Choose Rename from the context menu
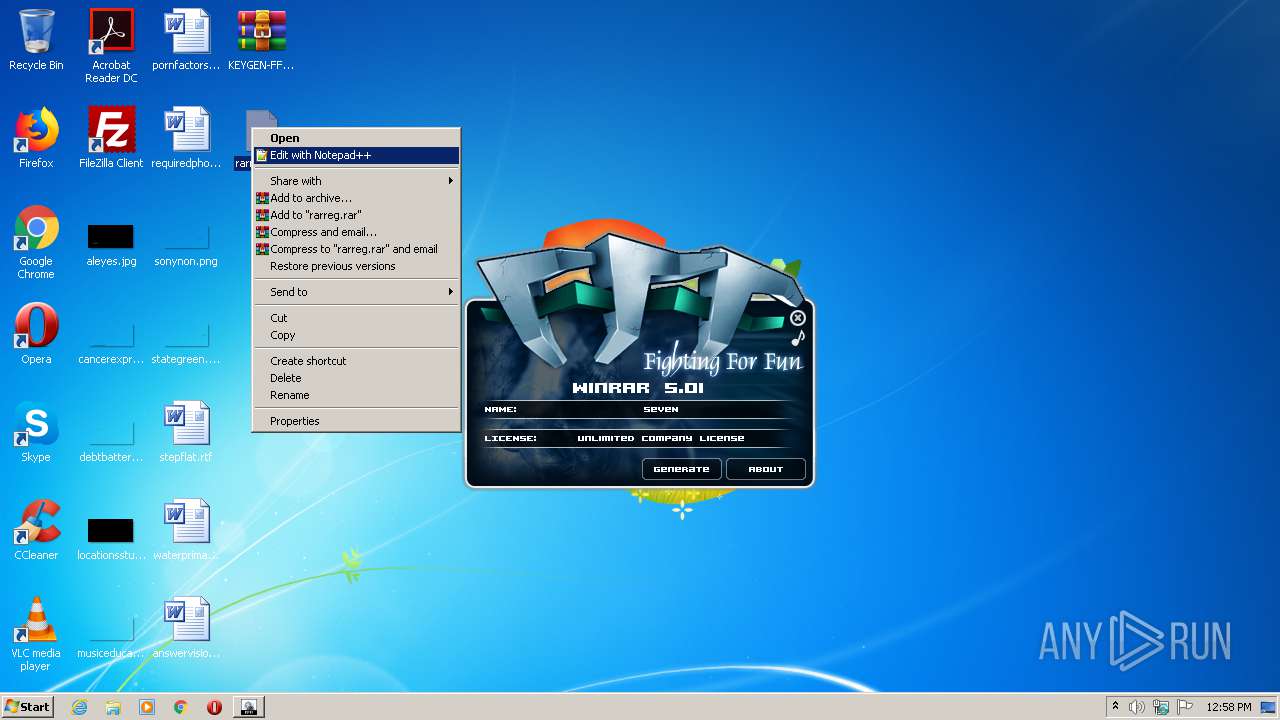Image resolution: width=1280 pixels, height=720 pixels. point(356,395)
